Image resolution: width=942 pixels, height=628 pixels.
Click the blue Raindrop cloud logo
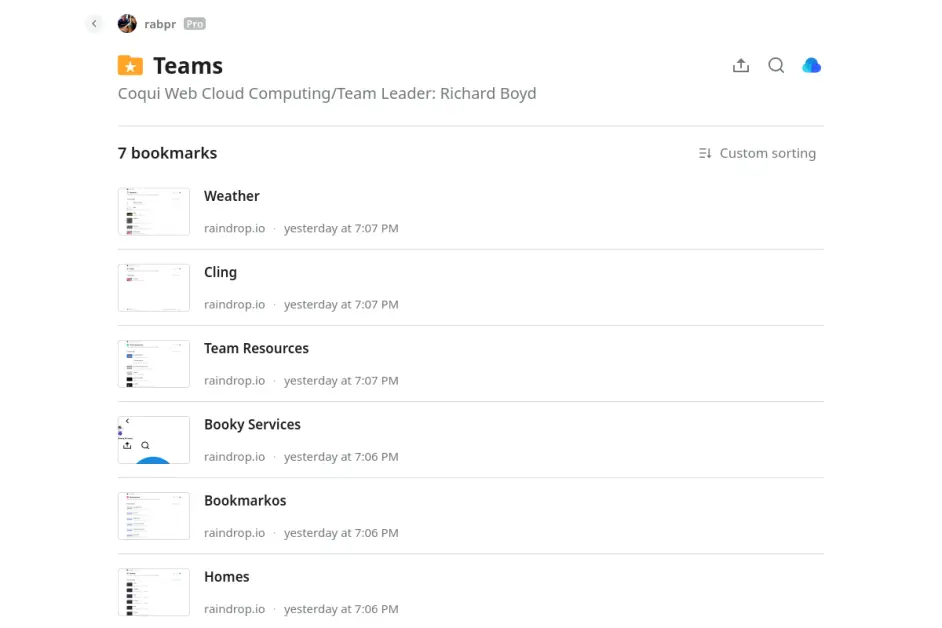[812, 66]
